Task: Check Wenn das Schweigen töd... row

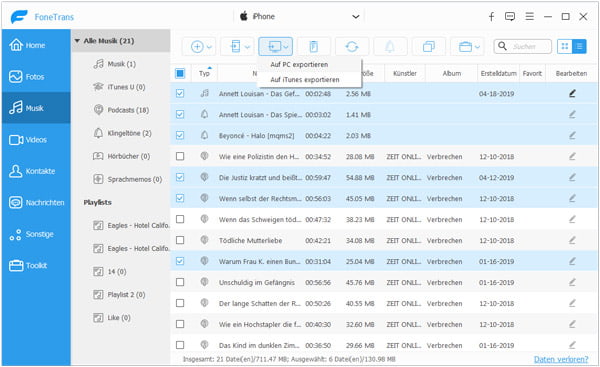Action: pos(180,219)
